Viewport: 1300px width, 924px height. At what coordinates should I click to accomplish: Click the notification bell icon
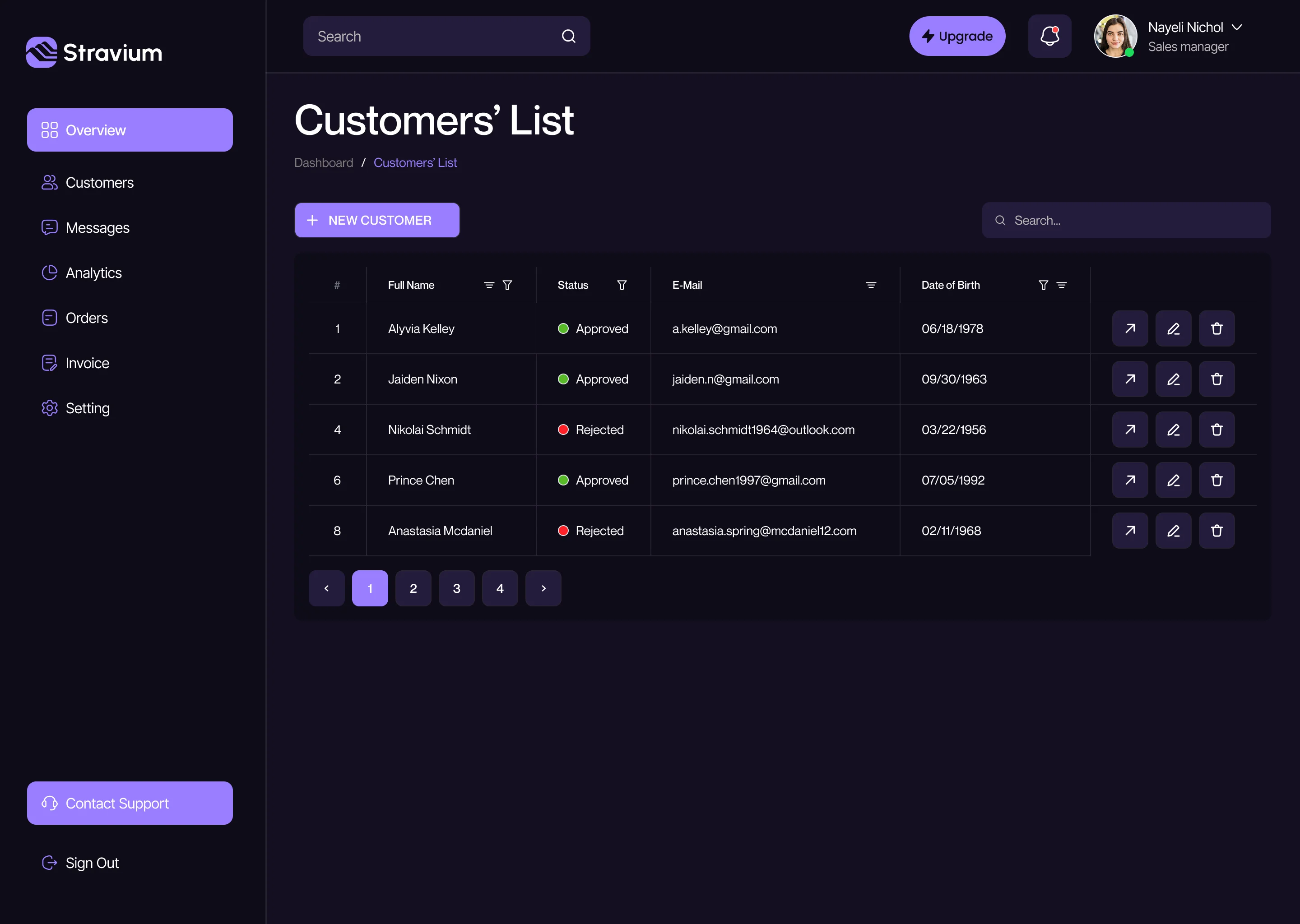coord(1049,36)
